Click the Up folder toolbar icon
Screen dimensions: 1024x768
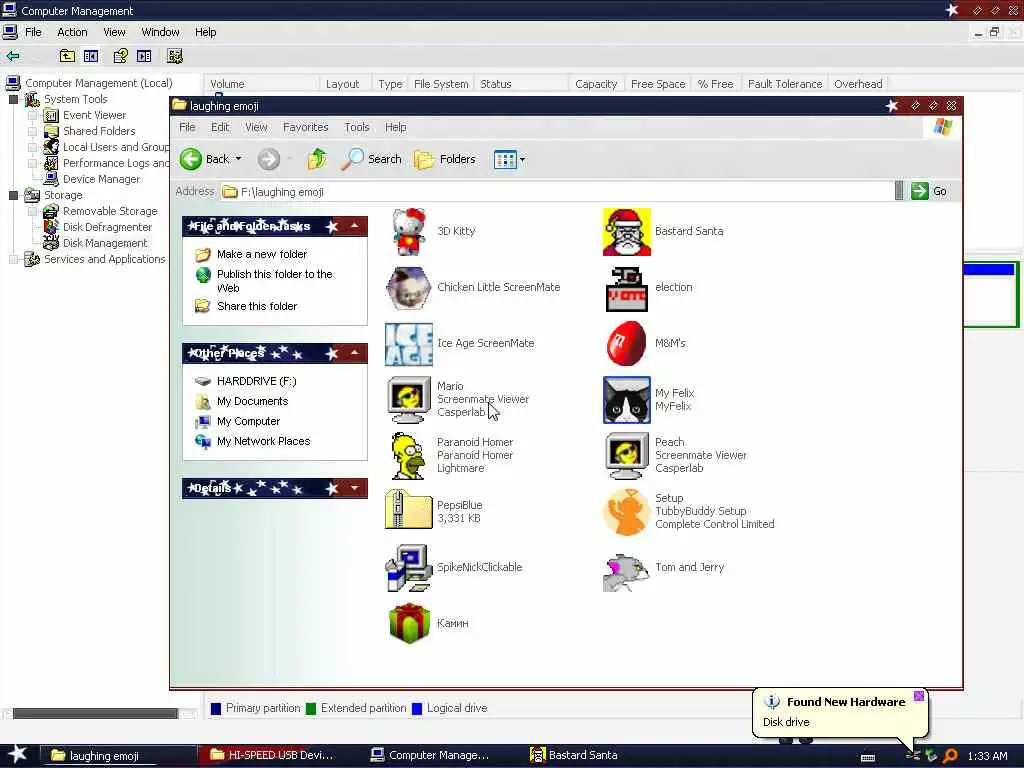(x=317, y=159)
